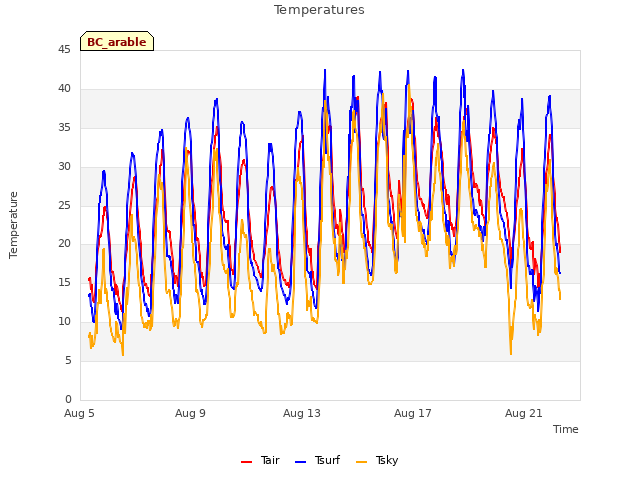Click the Temperatures chart title

pyautogui.click(x=319, y=10)
